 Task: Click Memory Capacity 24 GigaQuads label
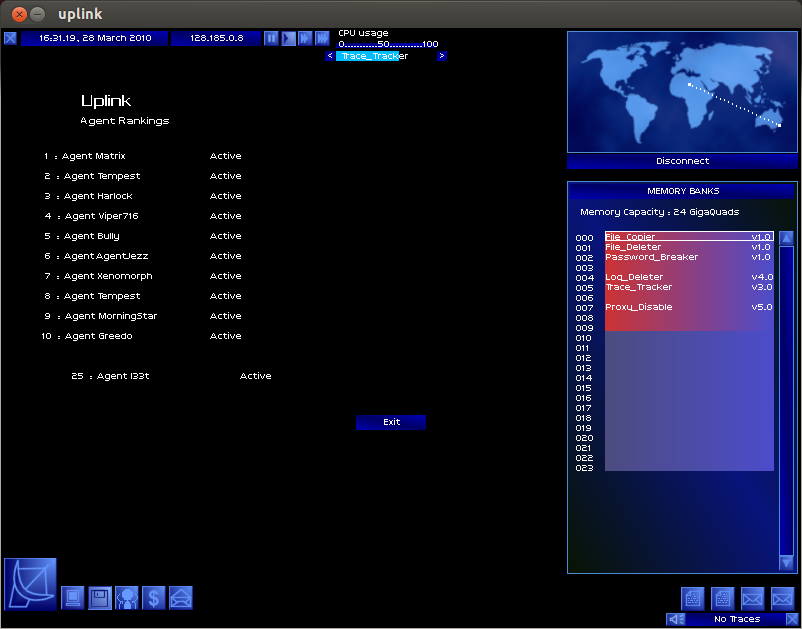tap(659, 212)
